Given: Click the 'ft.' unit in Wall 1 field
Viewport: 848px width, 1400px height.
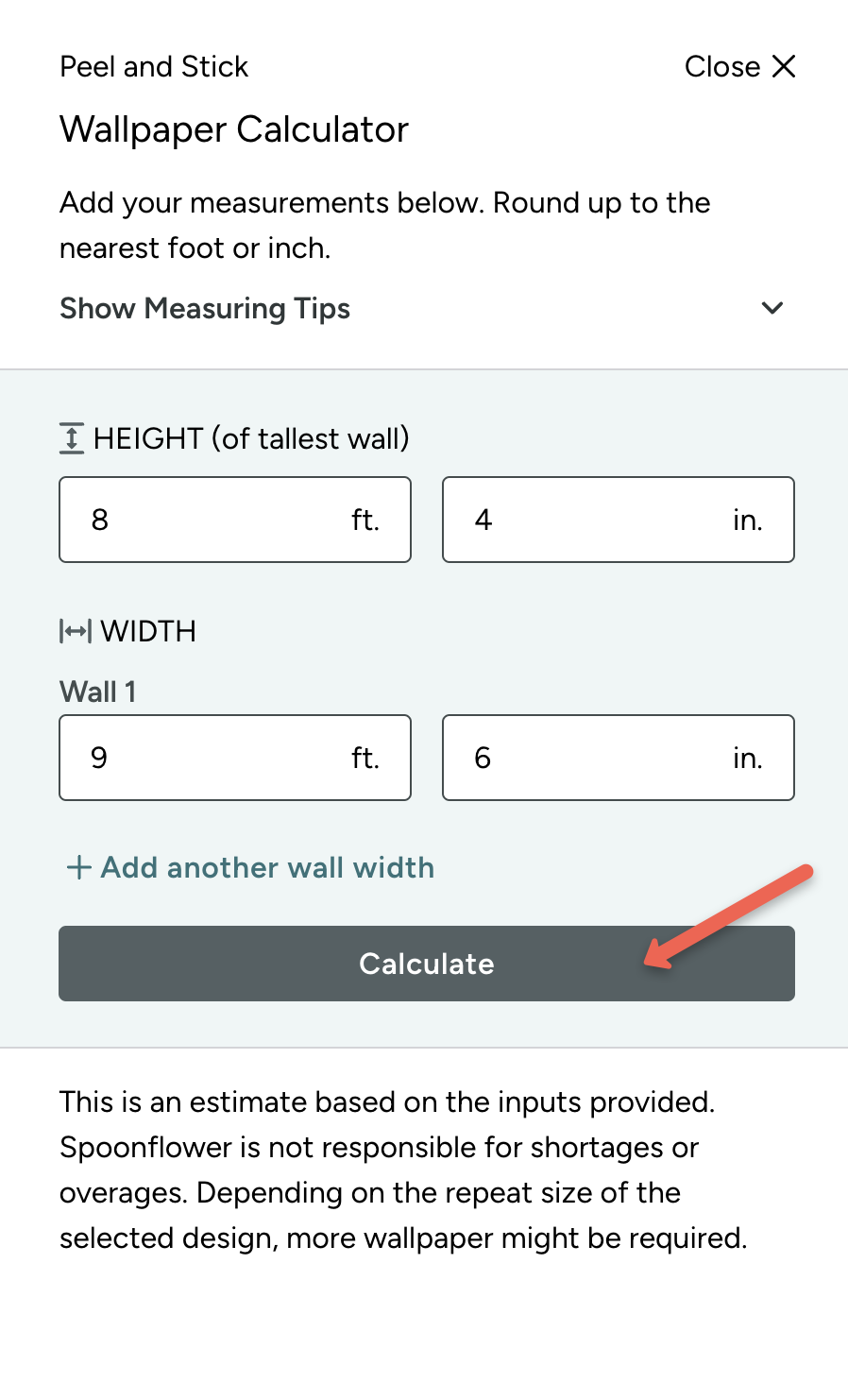Looking at the screenshot, I should pos(365,758).
